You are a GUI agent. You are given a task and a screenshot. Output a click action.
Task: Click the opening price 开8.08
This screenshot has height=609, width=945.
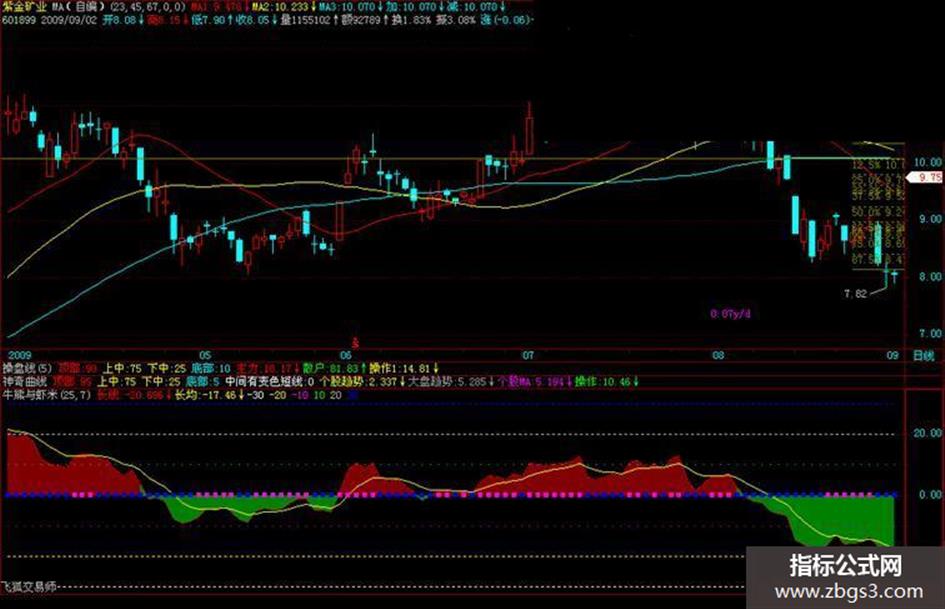[x=120, y=20]
